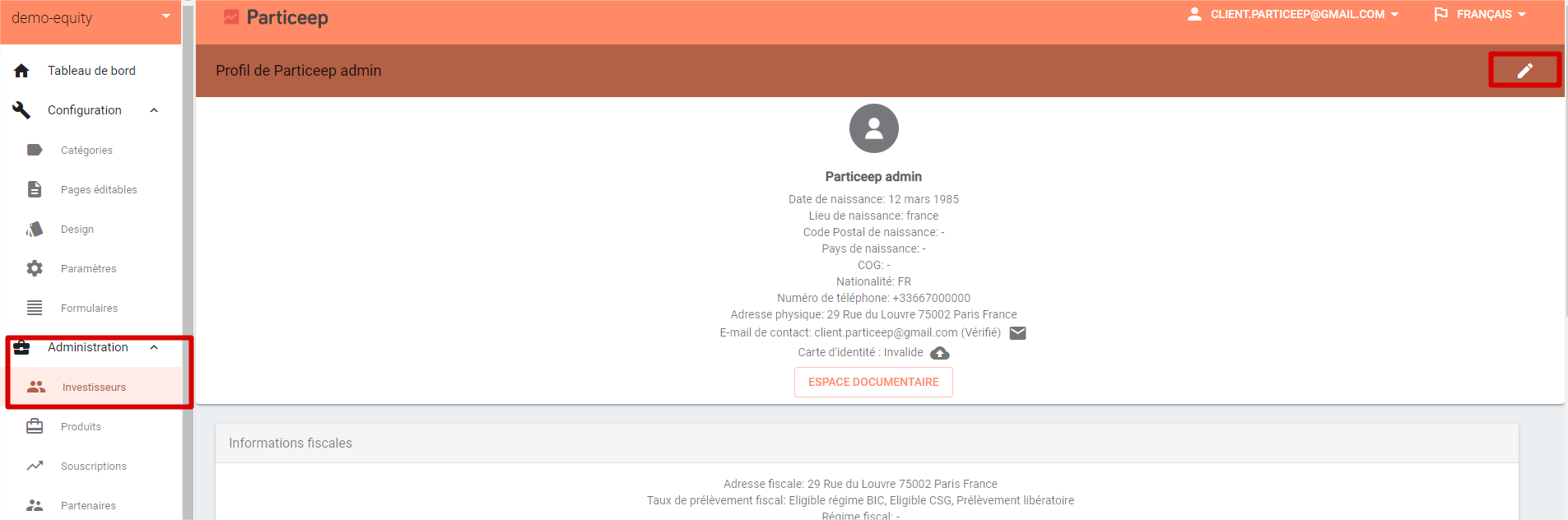Click the Formulaires list icon
The height and width of the screenshot is (520, 1568).
pos(35,308)
